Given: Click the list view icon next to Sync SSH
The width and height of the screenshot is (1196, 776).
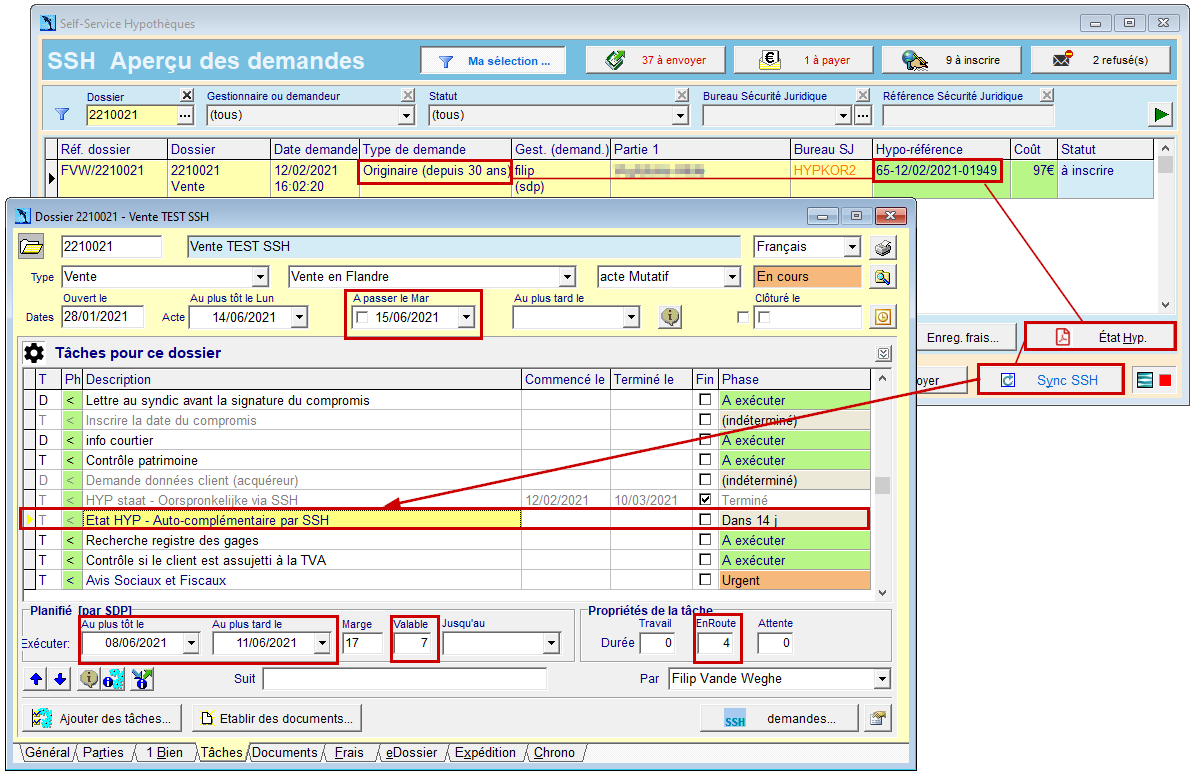Looking at the screenshot, I should [1144, 380].
